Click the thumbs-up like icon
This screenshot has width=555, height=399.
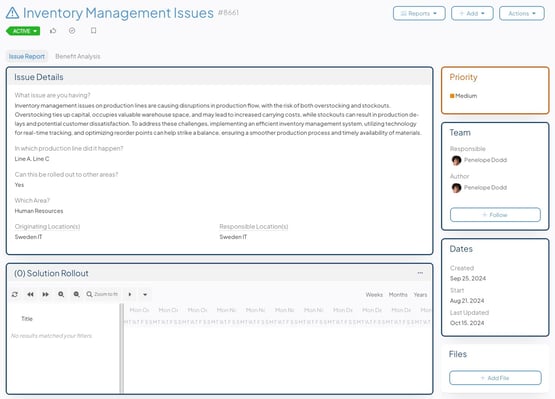coord(53,31)
